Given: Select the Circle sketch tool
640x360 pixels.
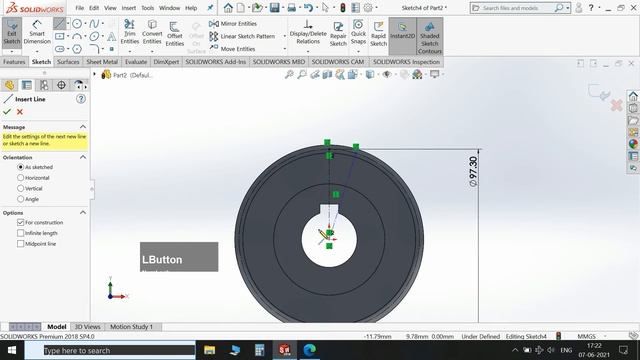Looking at the screenshot, I should point(77,24).
